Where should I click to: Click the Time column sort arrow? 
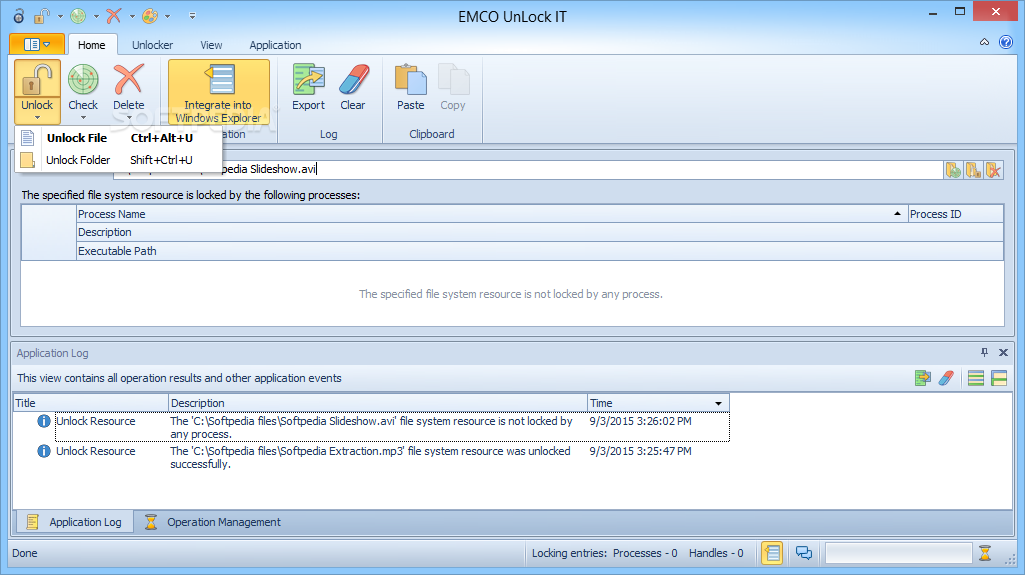718,403
